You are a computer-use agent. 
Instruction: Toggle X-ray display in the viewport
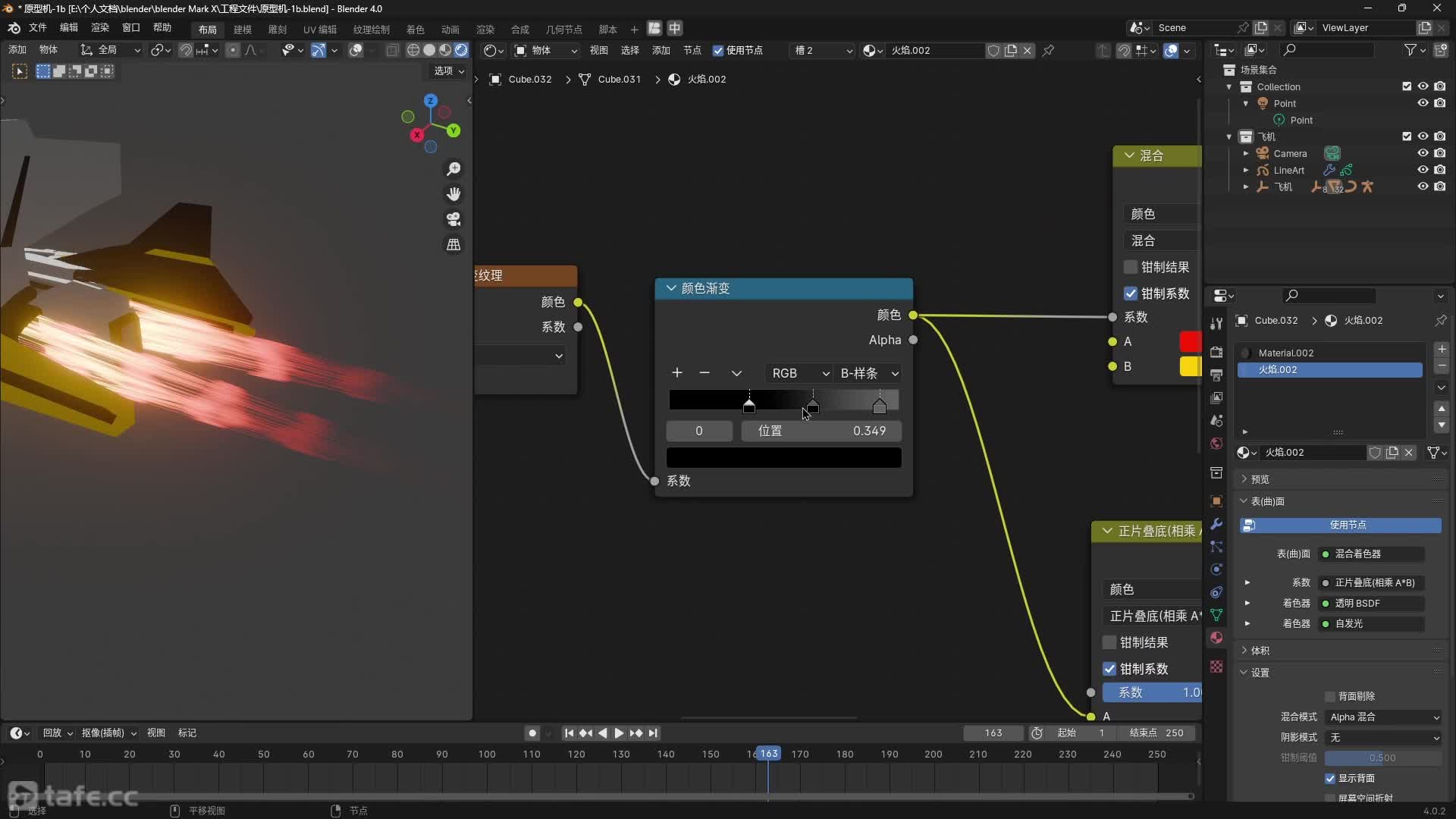(x=392, y=50)
